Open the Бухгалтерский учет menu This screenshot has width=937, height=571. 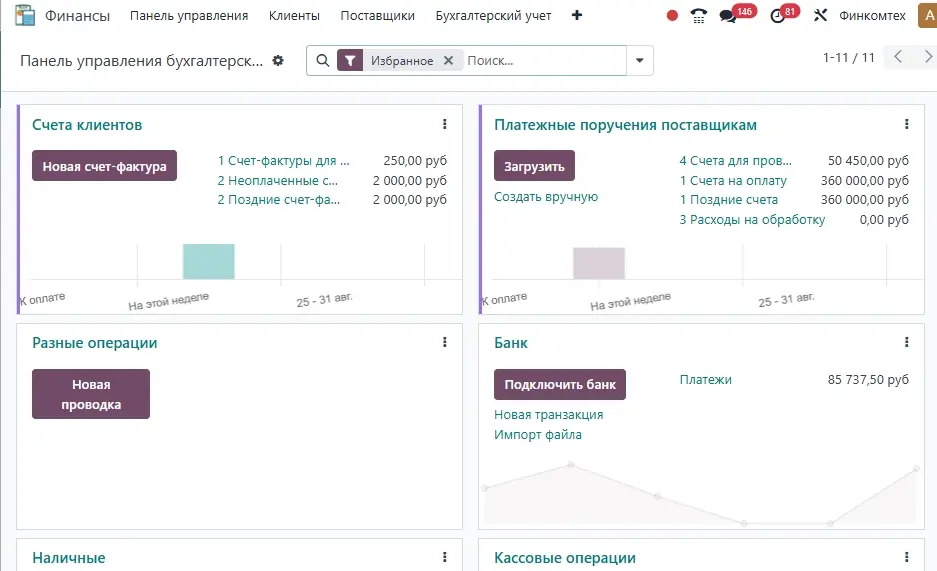(x=493, y=16)
